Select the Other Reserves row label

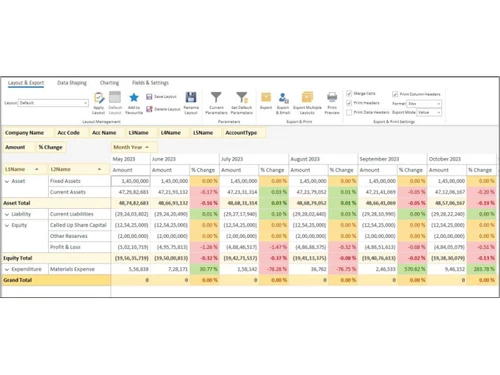(x=79, y=236)
